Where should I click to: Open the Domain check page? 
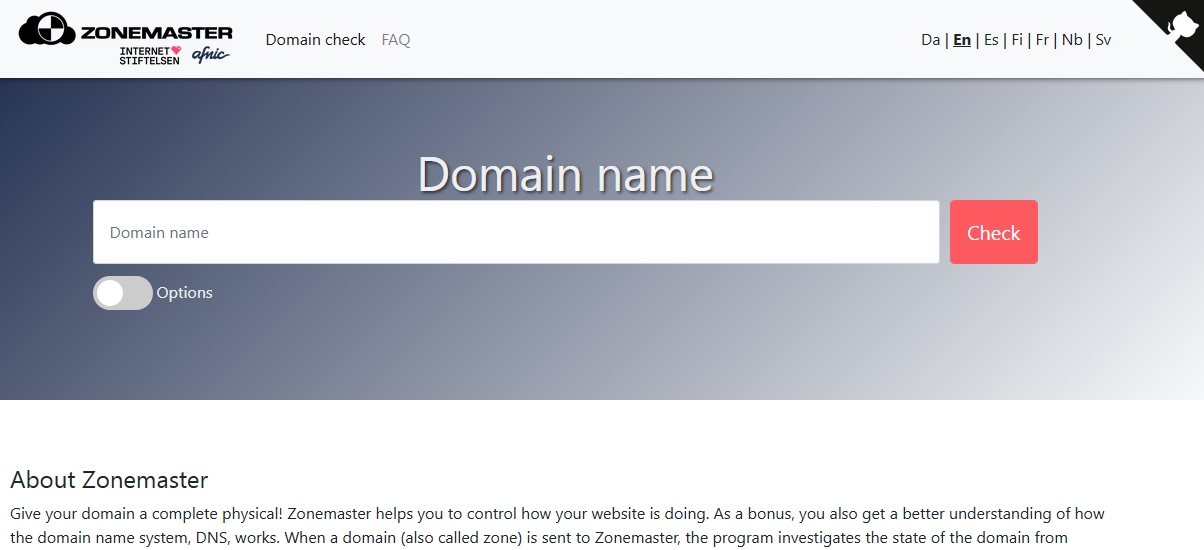pos(315,40)
